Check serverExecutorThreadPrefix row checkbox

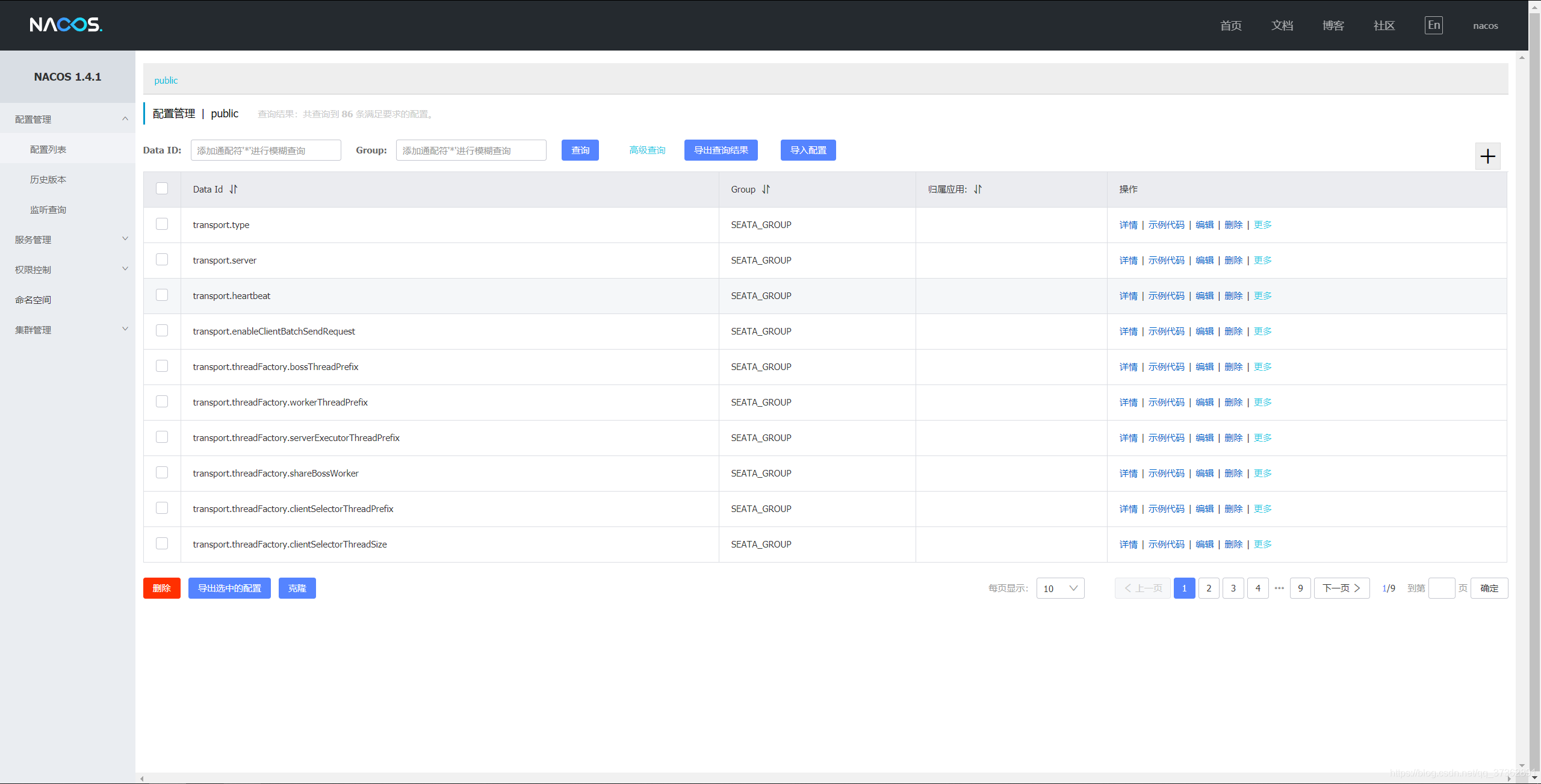pyautogui.click(x=162, y=437)
